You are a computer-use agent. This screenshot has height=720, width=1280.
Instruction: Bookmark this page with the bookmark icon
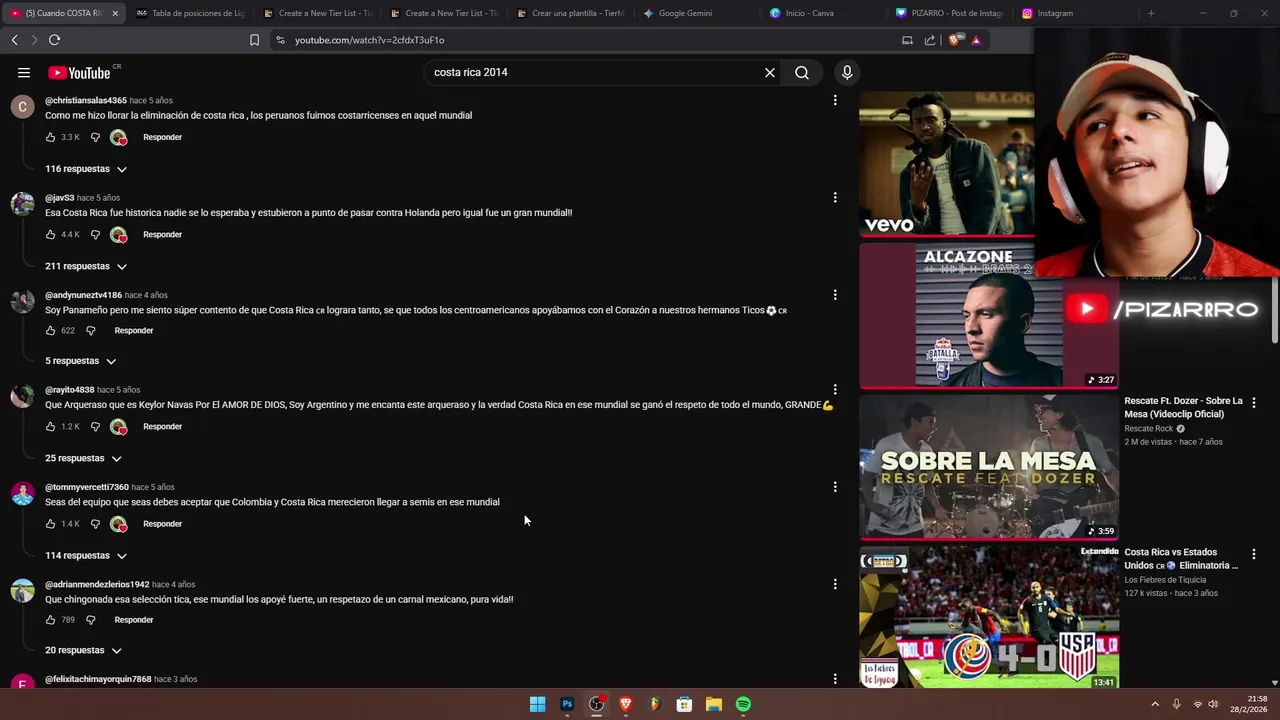click(x=254, y=40)
